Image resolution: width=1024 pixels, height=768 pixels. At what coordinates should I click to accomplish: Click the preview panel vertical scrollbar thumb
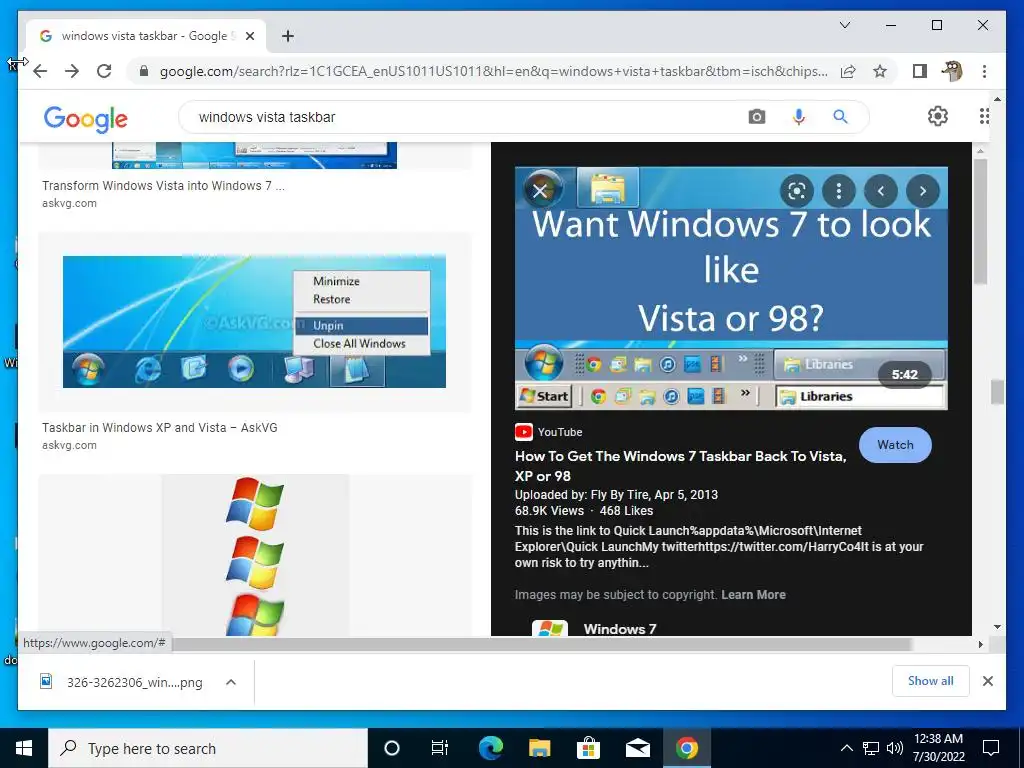[x=980, y=221]
